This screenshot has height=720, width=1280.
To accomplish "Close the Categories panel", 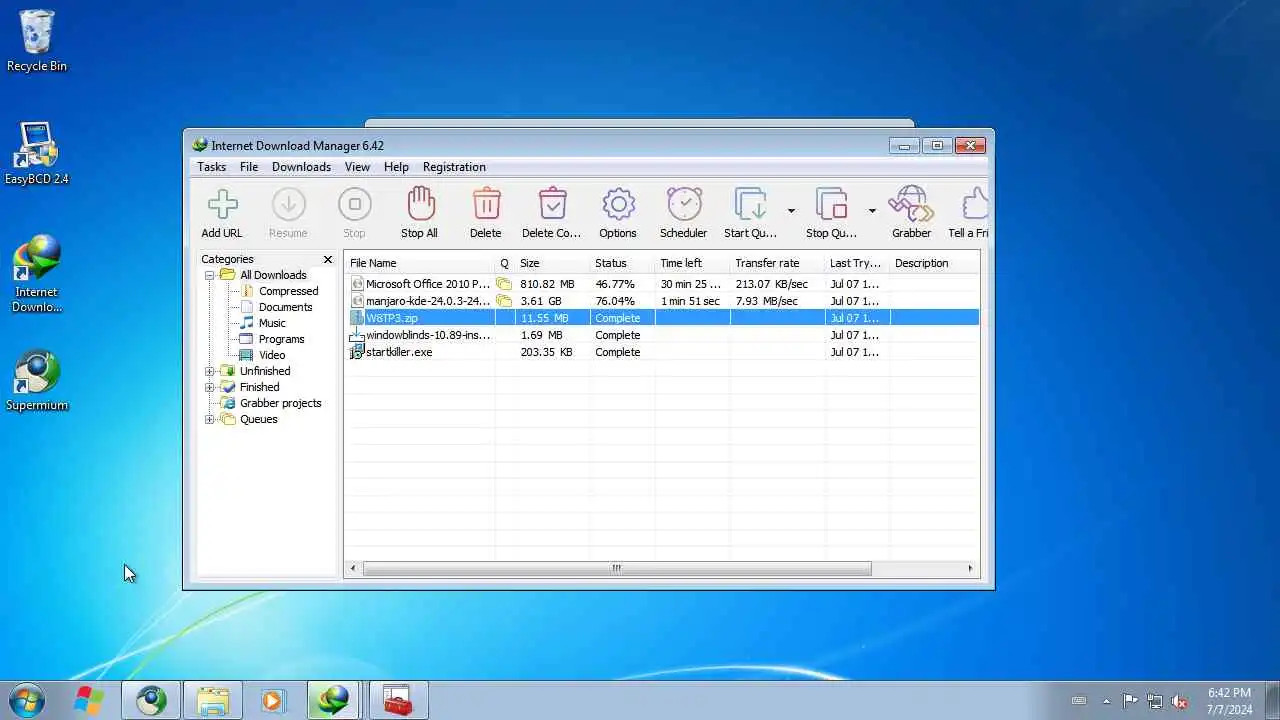I will pyautogui.click(x=327, y=259).
